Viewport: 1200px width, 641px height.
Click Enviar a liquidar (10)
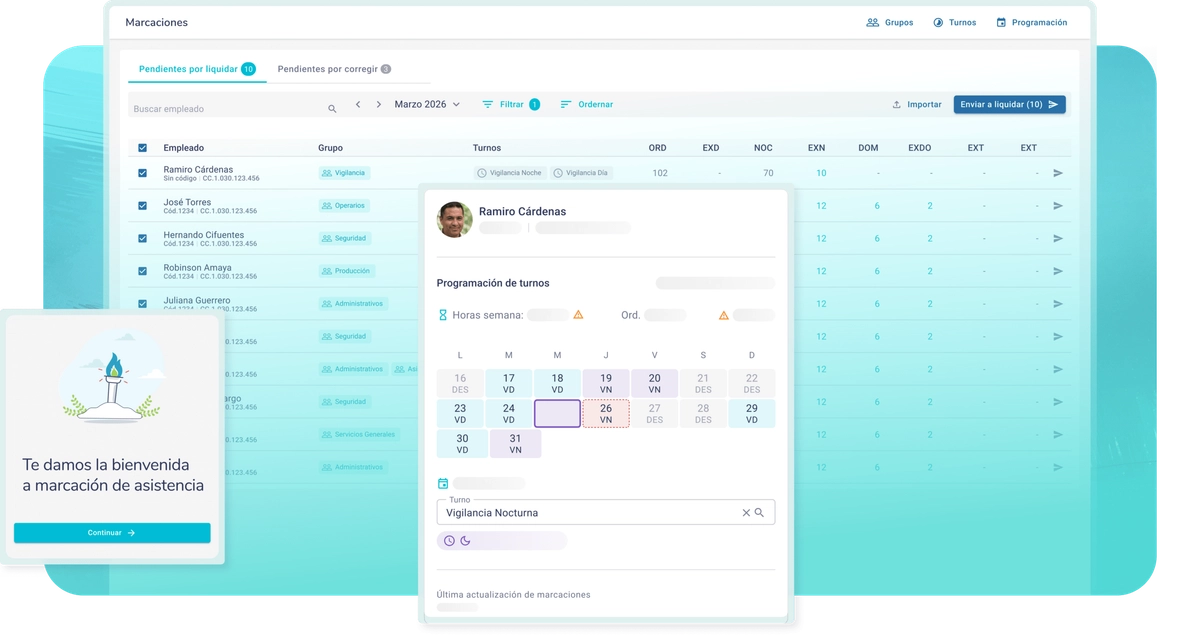1009,104
